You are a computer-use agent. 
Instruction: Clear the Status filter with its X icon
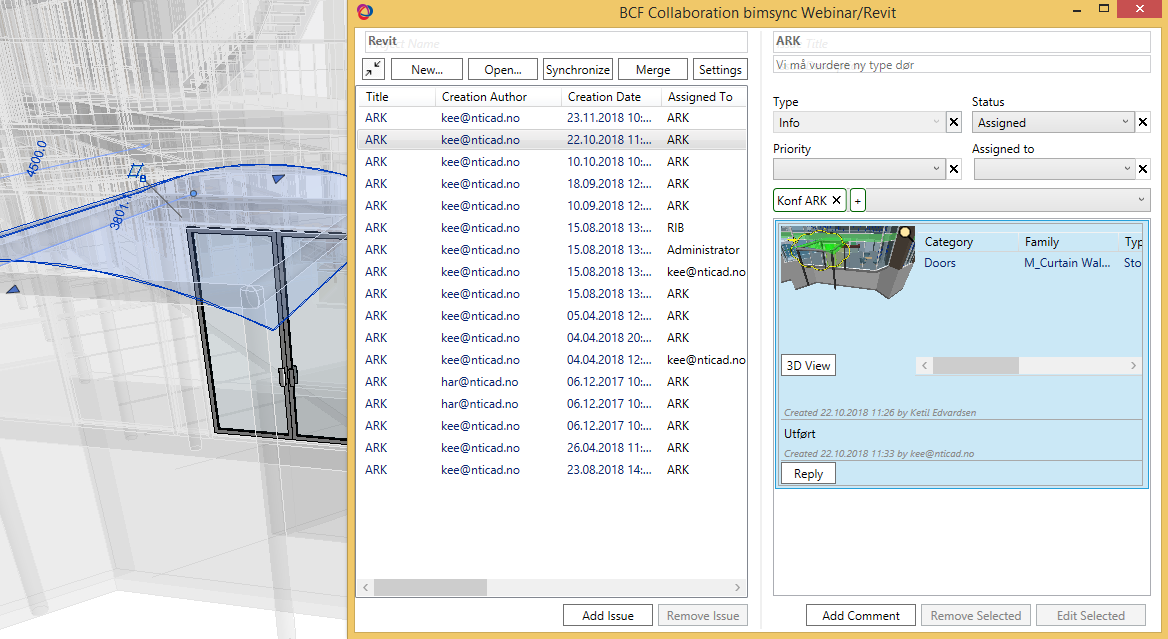(1142, 121)
